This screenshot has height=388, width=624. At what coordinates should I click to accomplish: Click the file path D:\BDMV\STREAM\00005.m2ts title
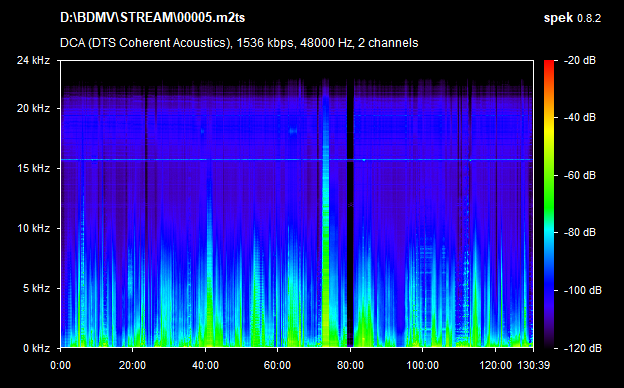pyautogui.click(x=152, y=18)
